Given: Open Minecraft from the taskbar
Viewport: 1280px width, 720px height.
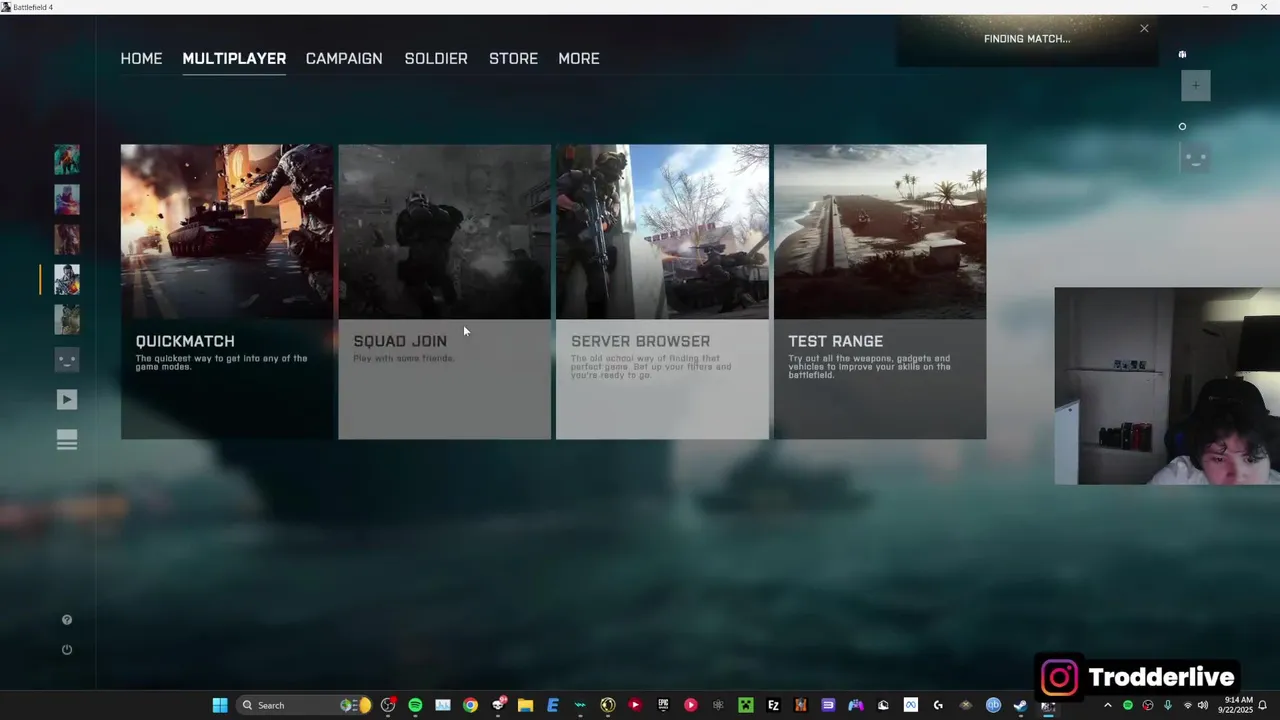Looking at the screenshot, I should (745, 705).
